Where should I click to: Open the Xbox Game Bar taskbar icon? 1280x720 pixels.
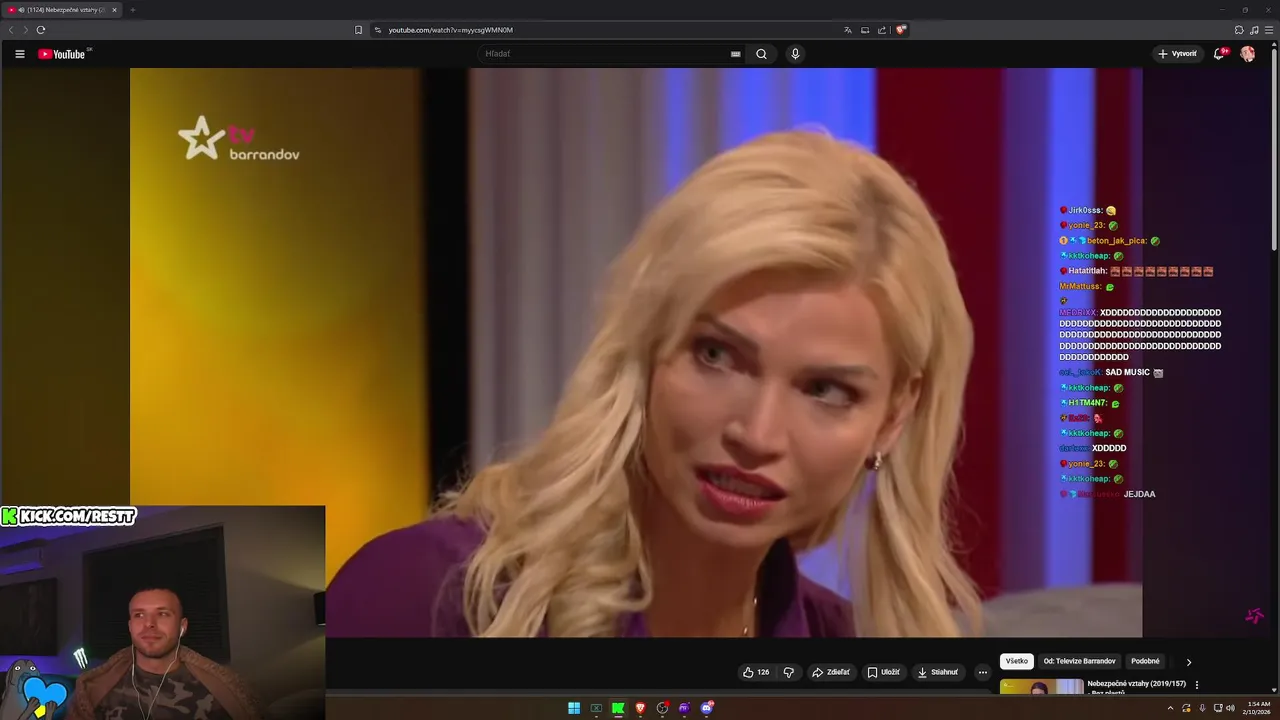[x=596, y=708]
